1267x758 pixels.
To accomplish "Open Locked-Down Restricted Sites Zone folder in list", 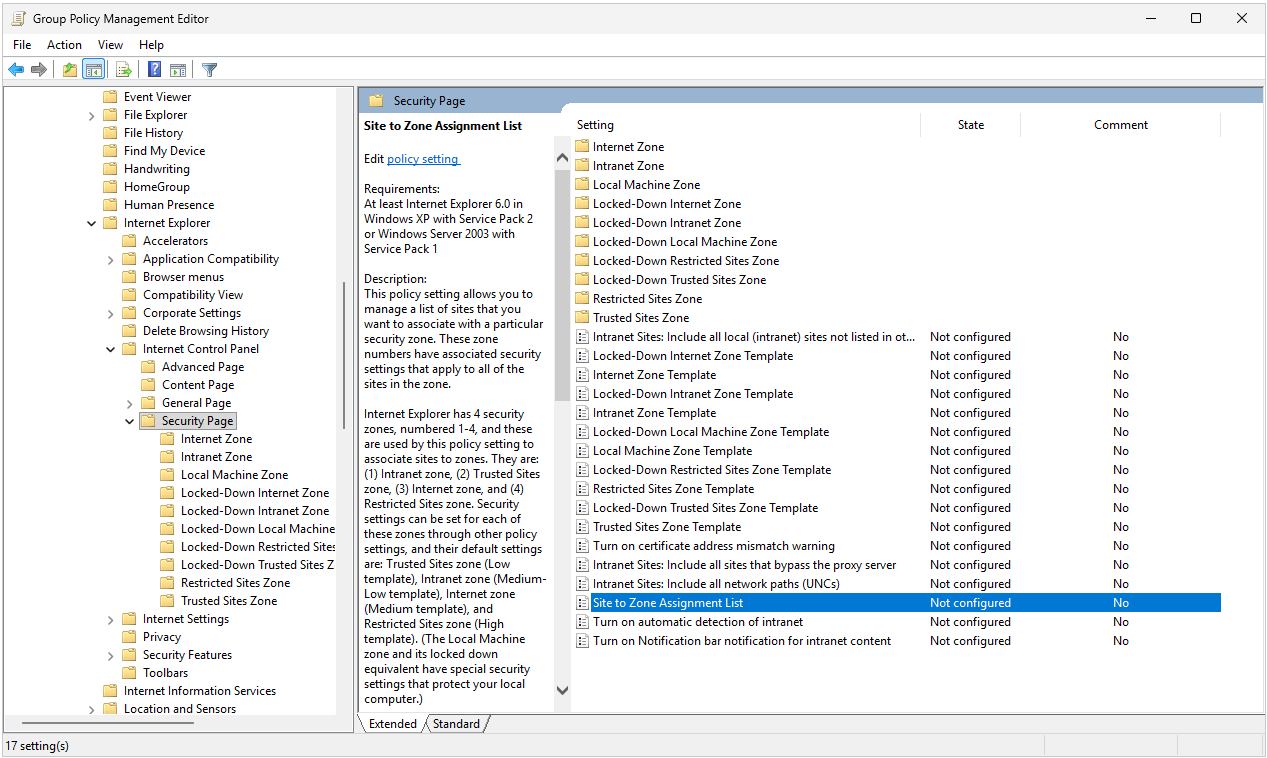I will [686, 261].
